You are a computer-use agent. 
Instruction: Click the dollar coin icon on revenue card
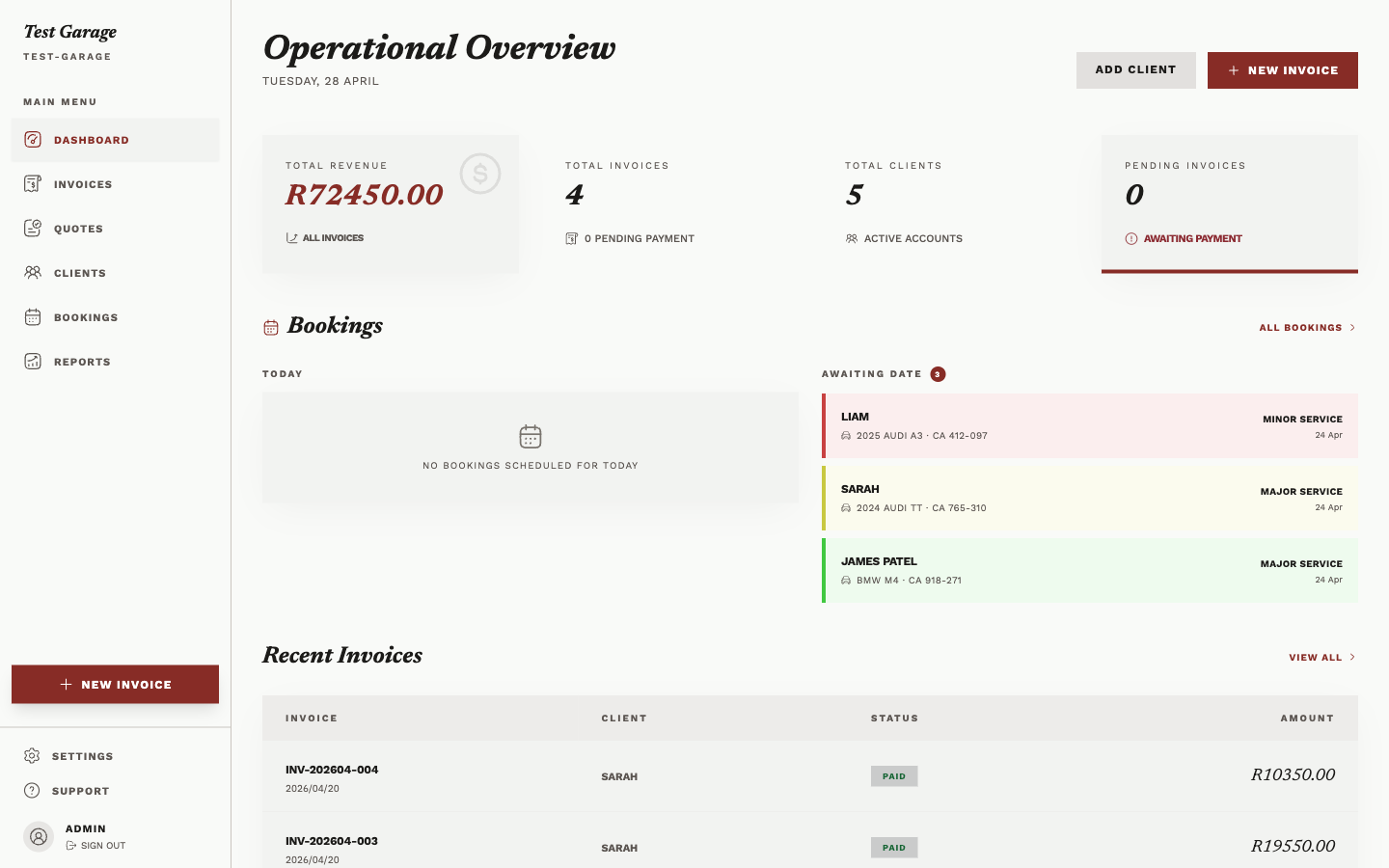click(x=480, y=175)
